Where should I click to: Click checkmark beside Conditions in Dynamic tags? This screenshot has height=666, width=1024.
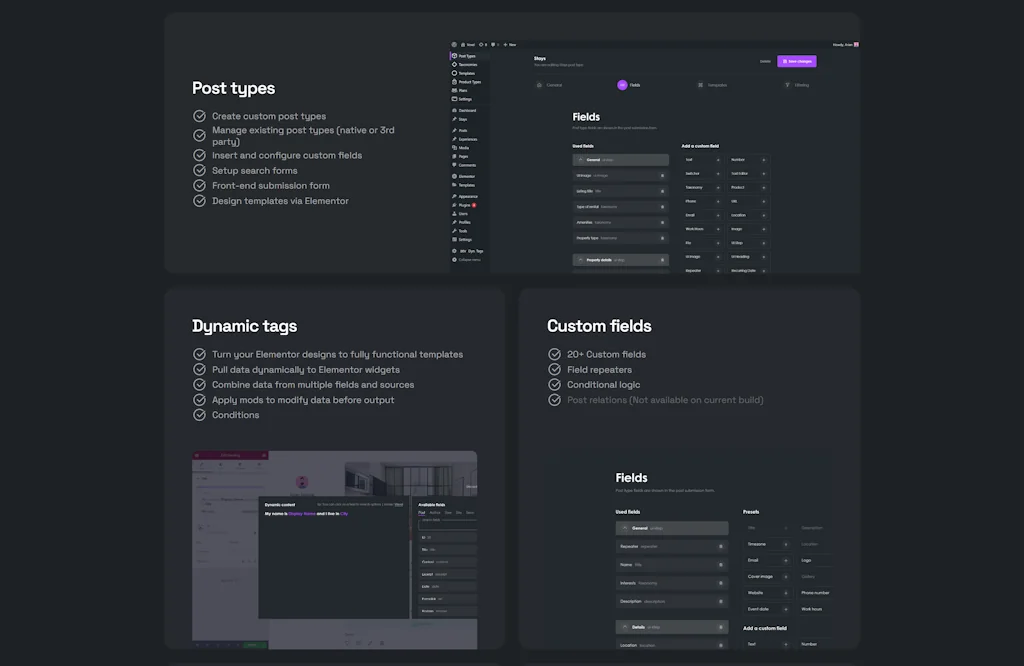point(199,415)
